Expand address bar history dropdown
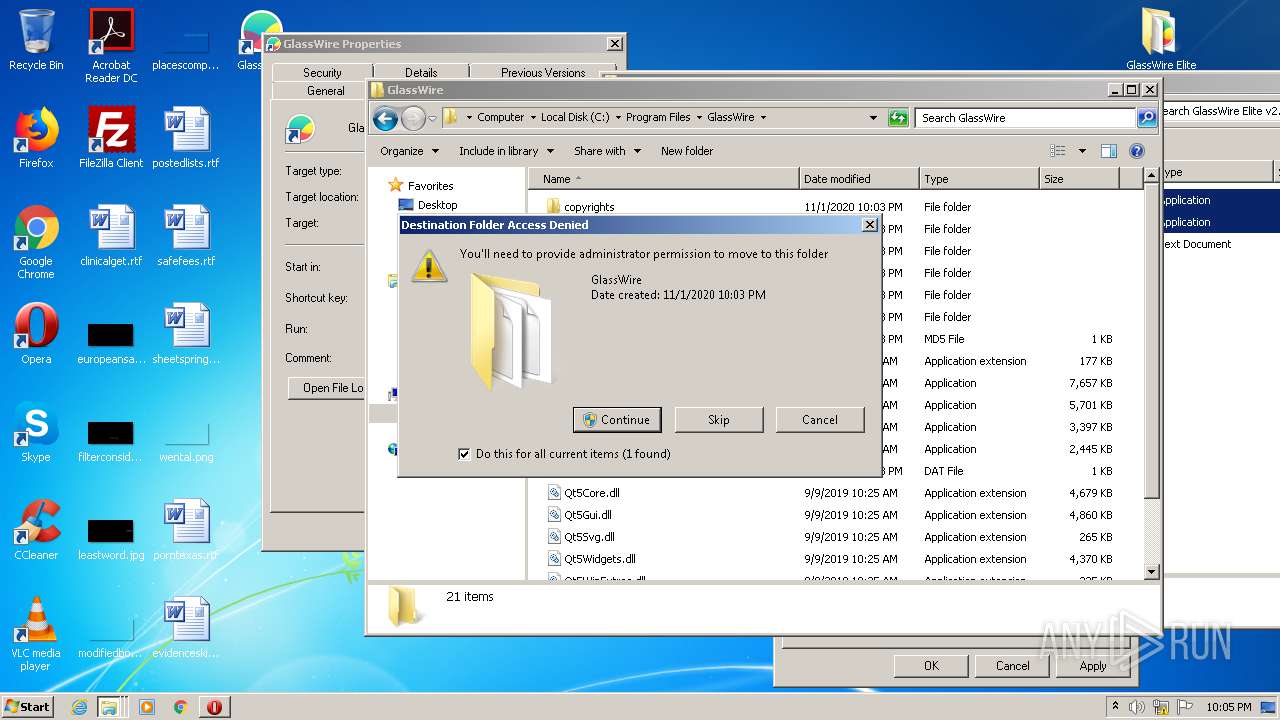The width and height of the screenshot is (1280, 720). point(873,118)
